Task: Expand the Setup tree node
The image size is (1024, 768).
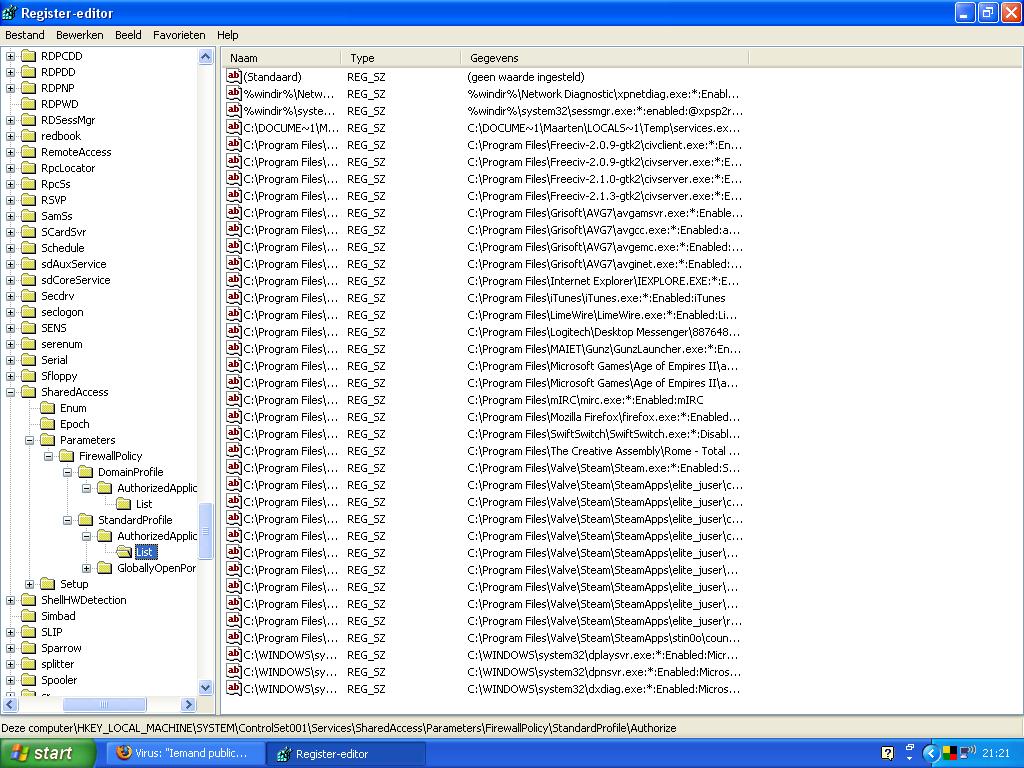Action: [29, 584]
